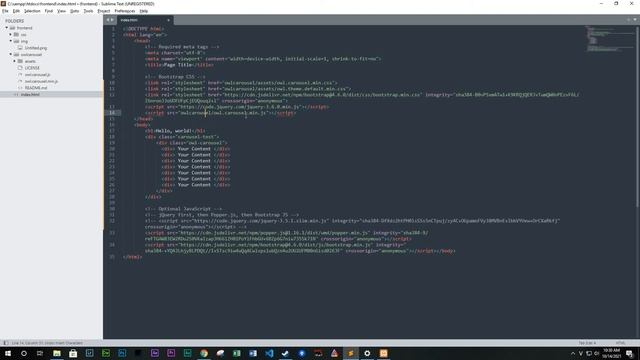Open Cortana search circle in taskbar
This screenshot has height=360, width=640.
click(x=24, y=353)
